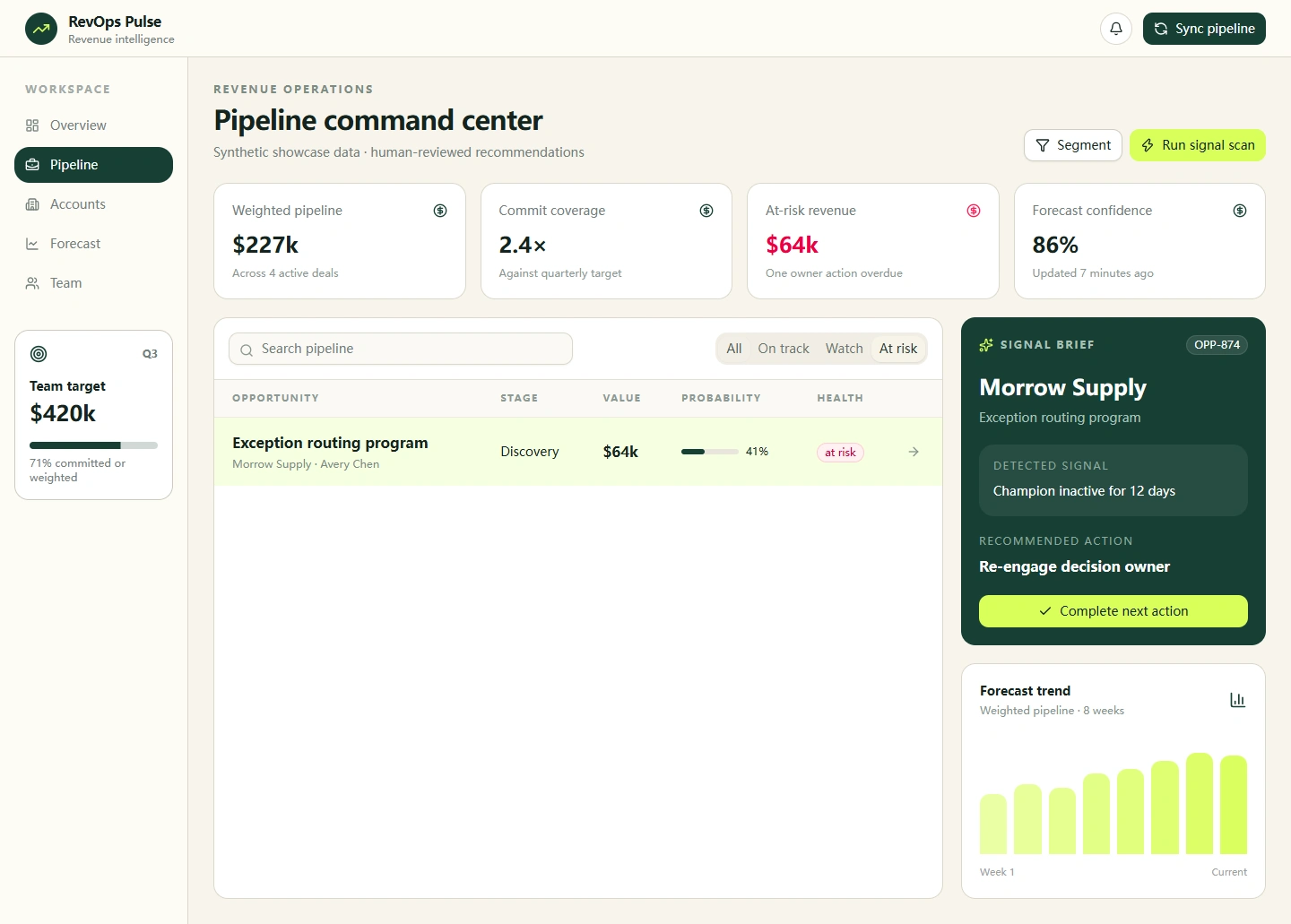1291x924 pixels.
Task: Open the Exception routing program row arrow
Action: click(x=914, y=452)
